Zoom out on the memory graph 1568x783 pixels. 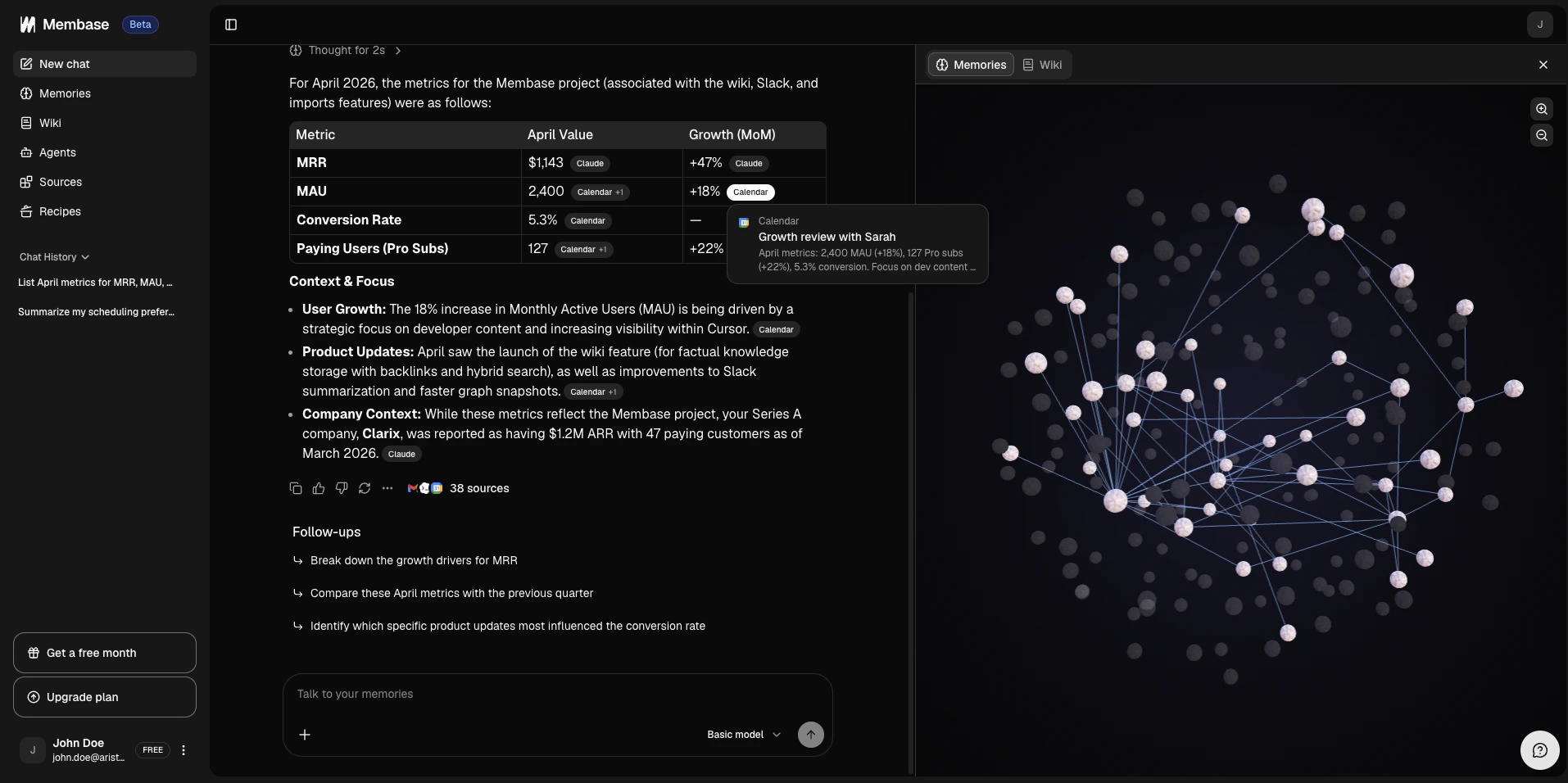1542,135
